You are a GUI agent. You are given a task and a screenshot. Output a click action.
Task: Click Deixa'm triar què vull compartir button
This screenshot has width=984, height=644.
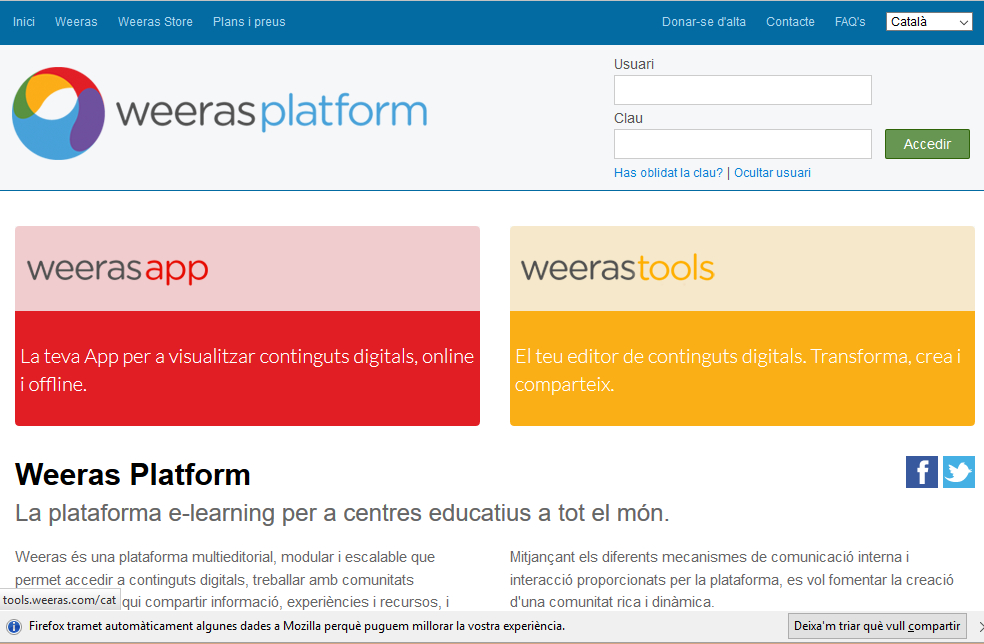click(x=877, y=626)
